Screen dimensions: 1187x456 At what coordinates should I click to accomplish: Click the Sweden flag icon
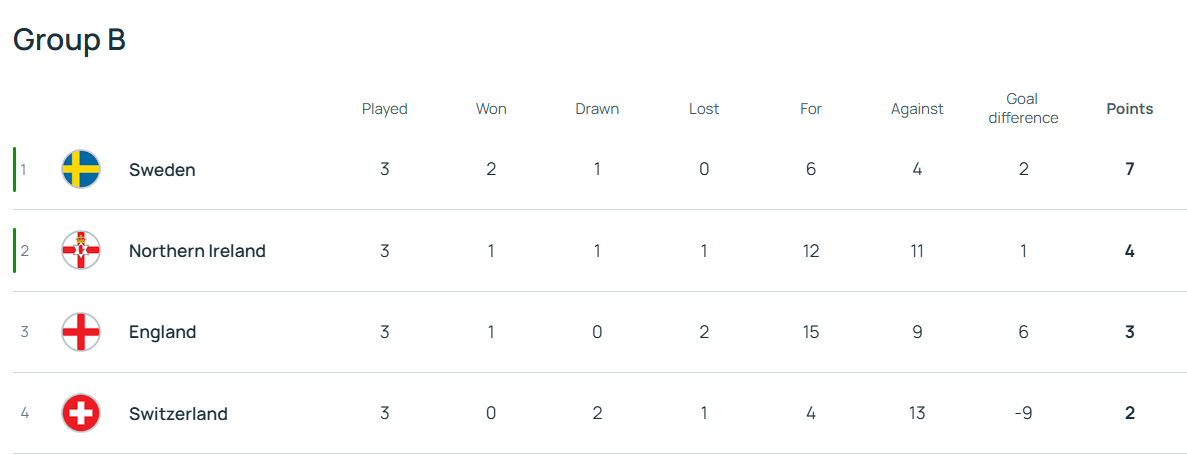80,169
